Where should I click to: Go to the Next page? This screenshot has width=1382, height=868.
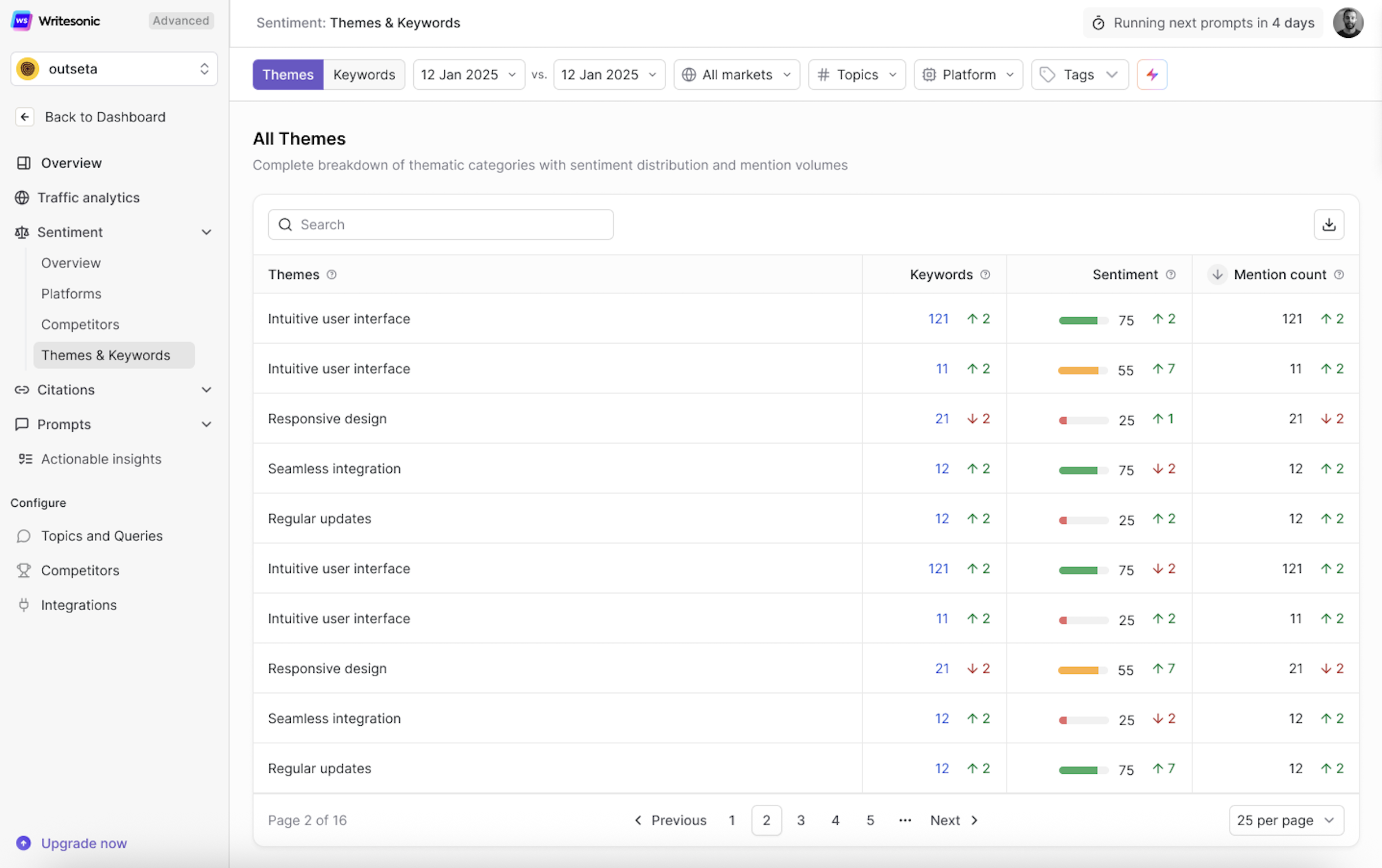tap(954, 821)
